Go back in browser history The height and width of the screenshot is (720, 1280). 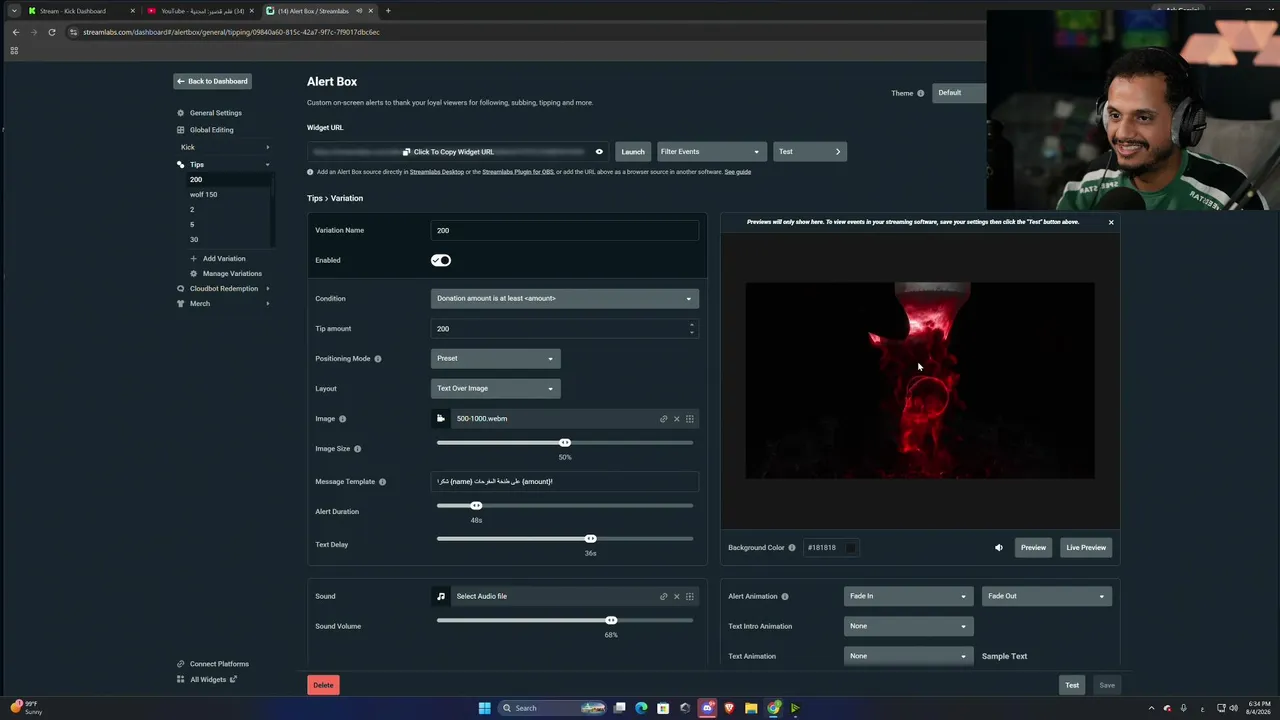[15, 32]
